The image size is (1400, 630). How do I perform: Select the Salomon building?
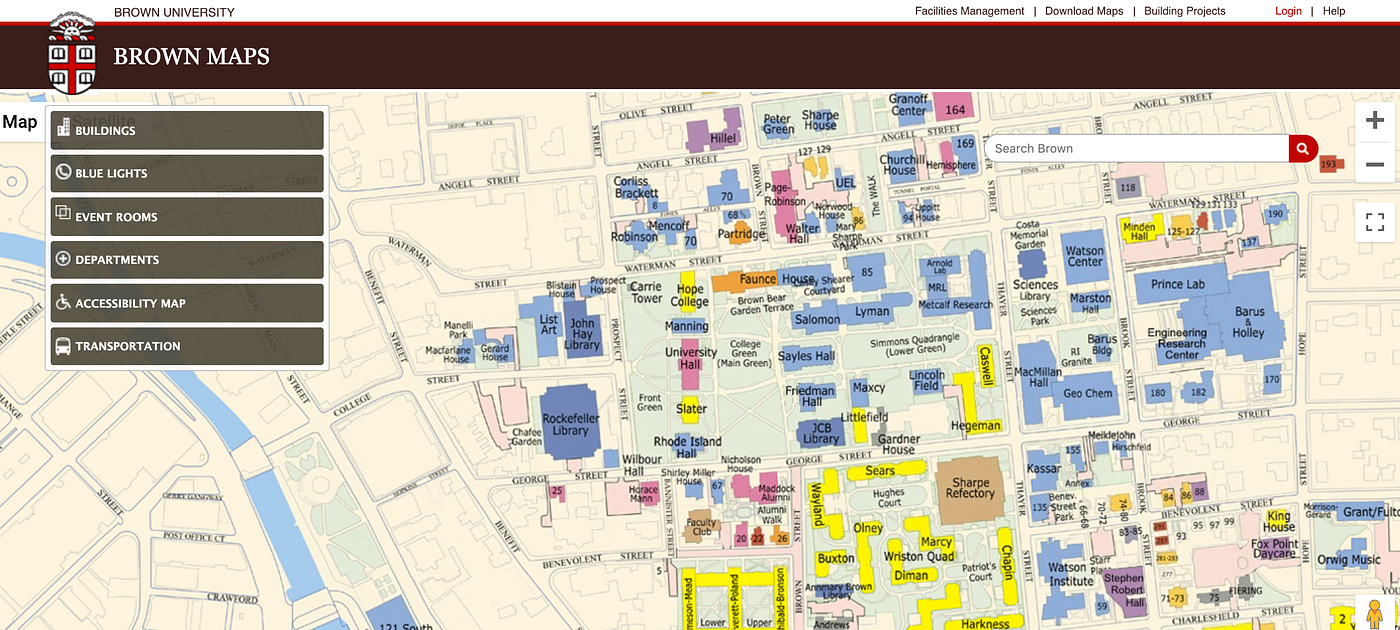coord(817,320)
